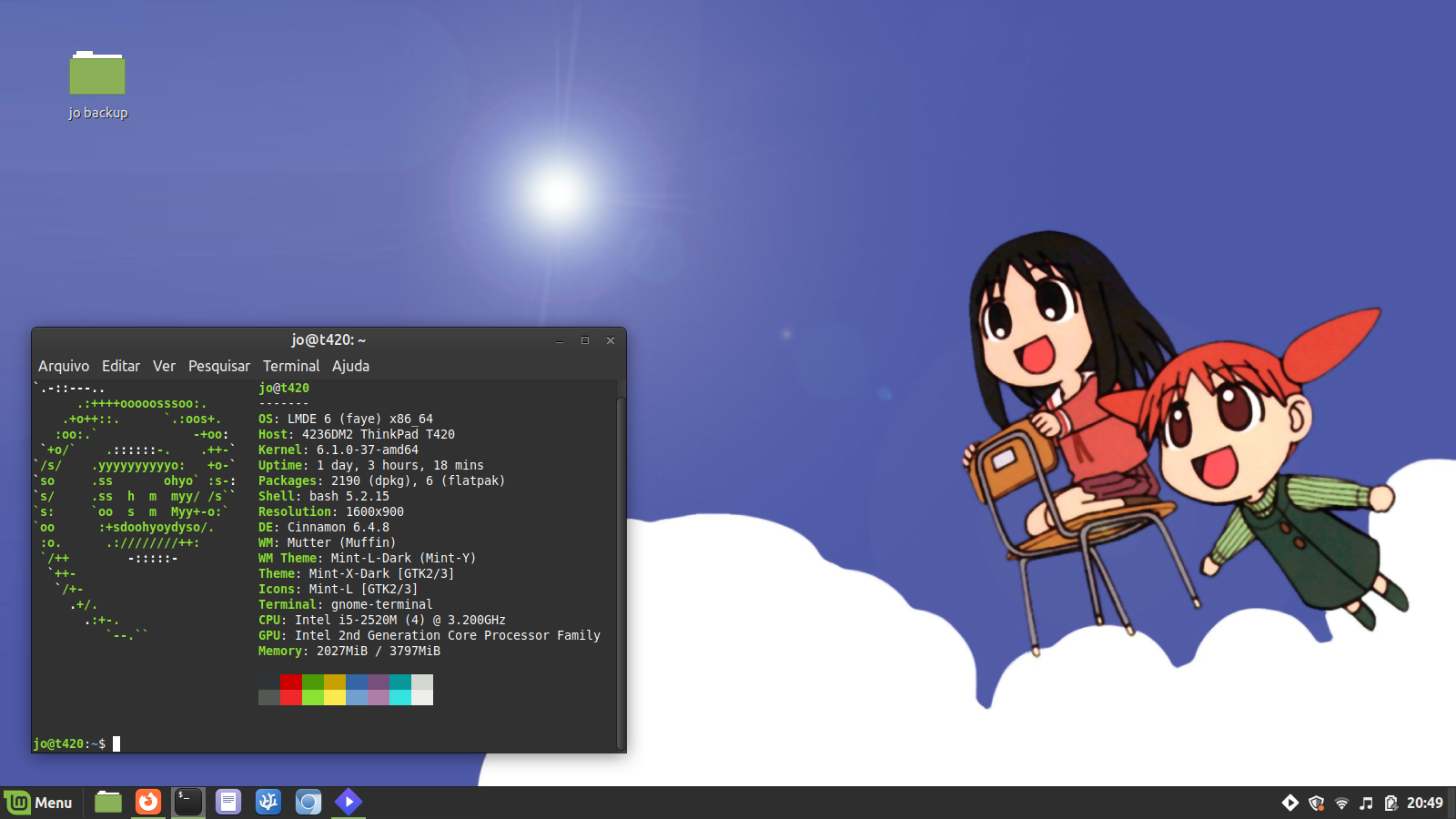
Task: Open the update manager shield icon
Action: [1316, 803]
